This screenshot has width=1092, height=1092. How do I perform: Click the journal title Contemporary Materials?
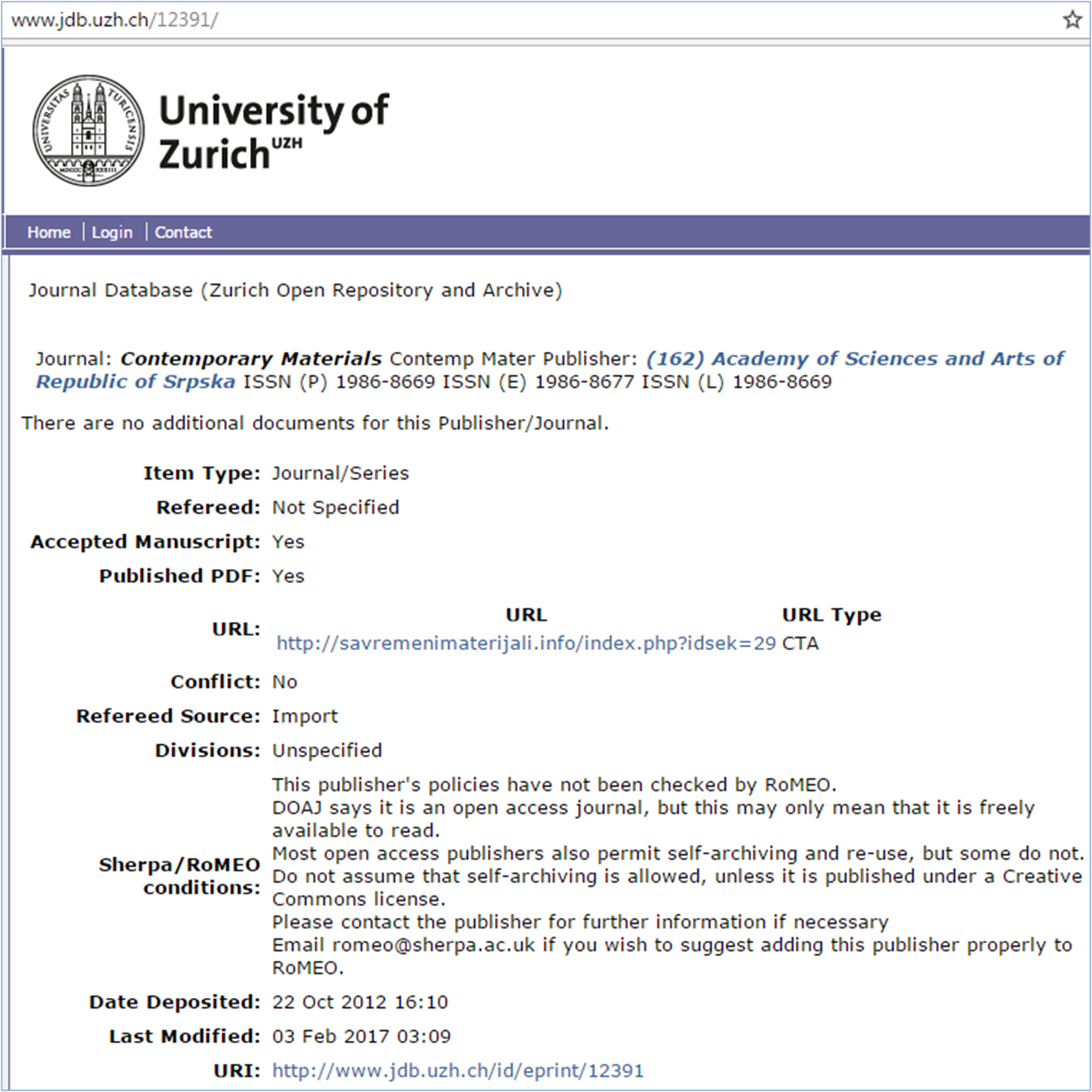(251, 358)
